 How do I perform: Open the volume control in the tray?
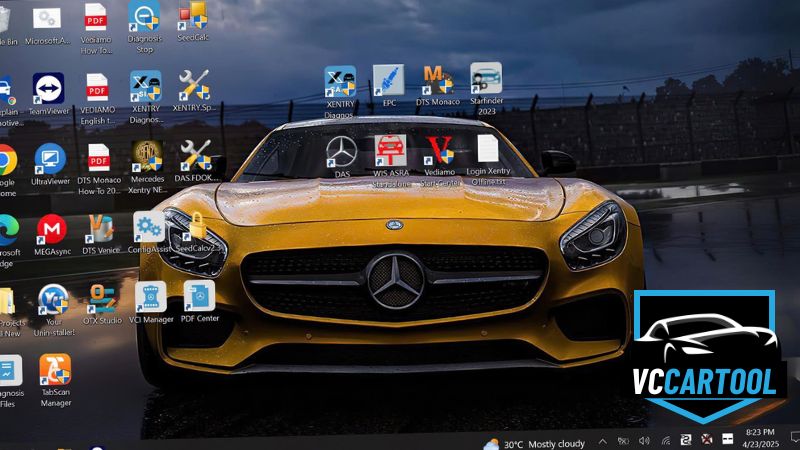coord(644,441)
